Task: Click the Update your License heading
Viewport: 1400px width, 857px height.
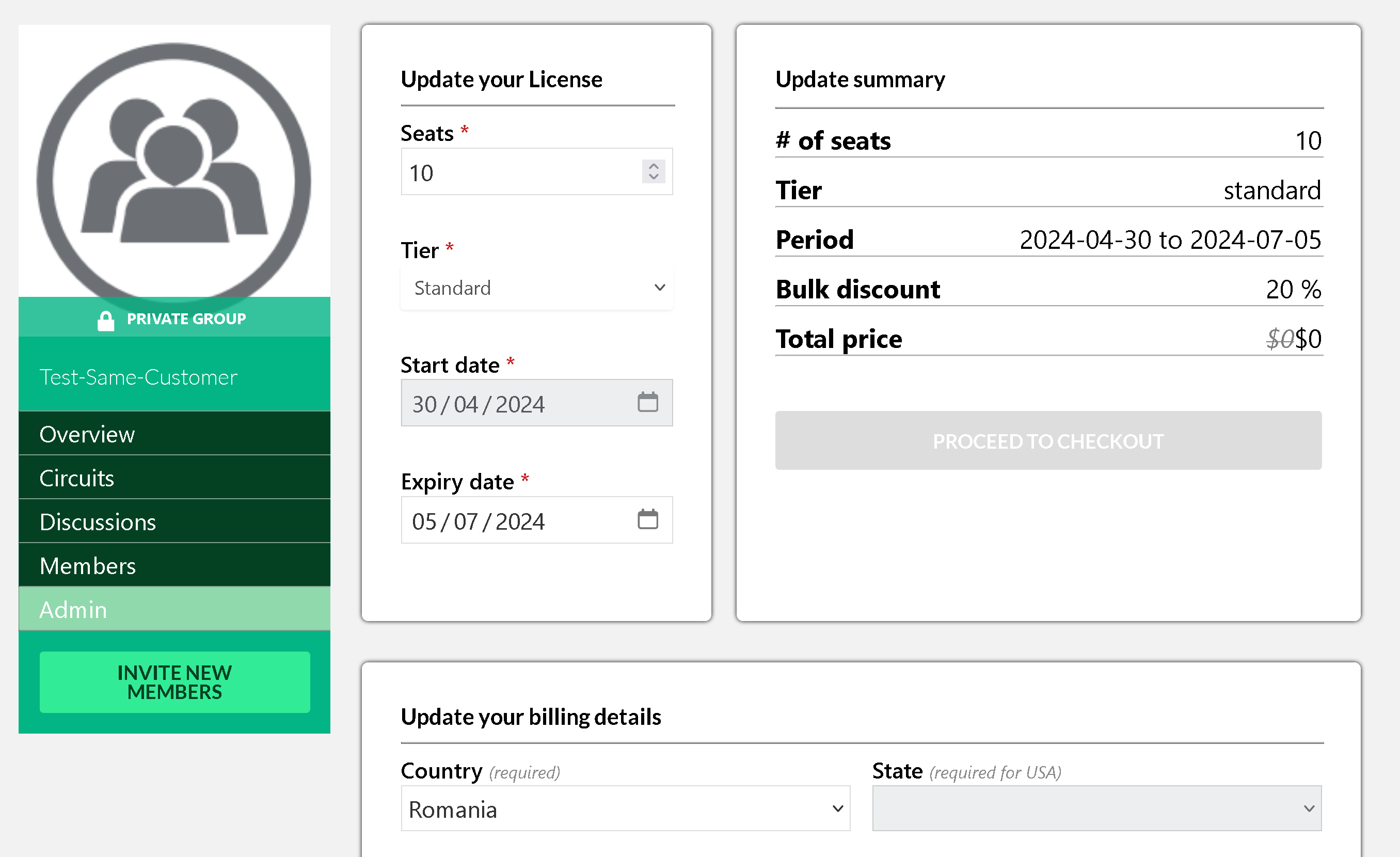Action: click(501, 79)
